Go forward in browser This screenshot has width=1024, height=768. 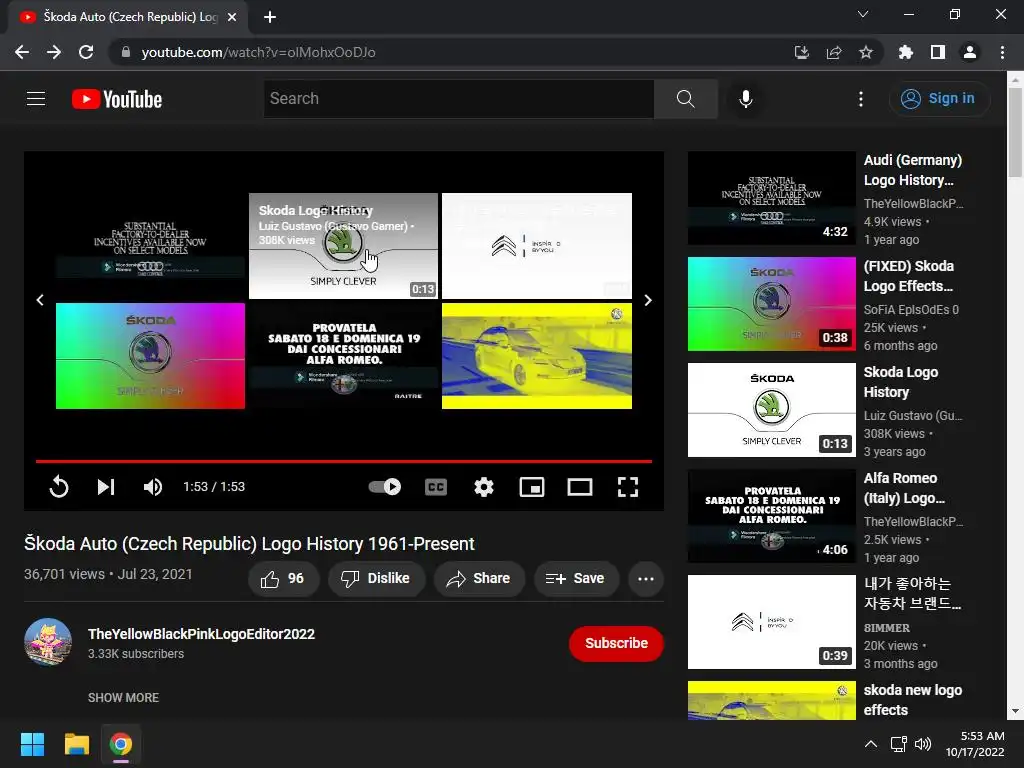pyautogui.click(x=54, y=52)
